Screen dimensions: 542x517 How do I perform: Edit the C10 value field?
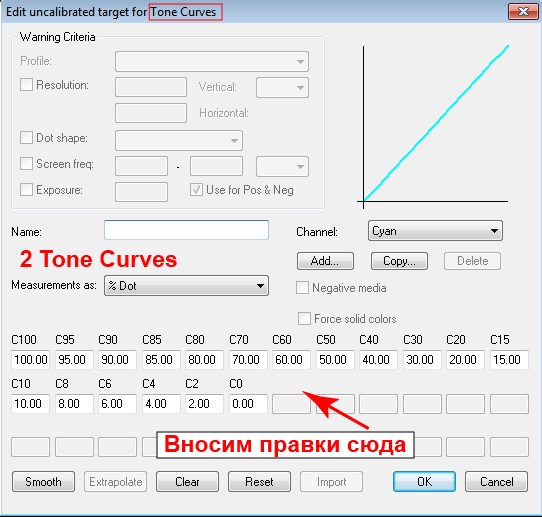[30, 404]
